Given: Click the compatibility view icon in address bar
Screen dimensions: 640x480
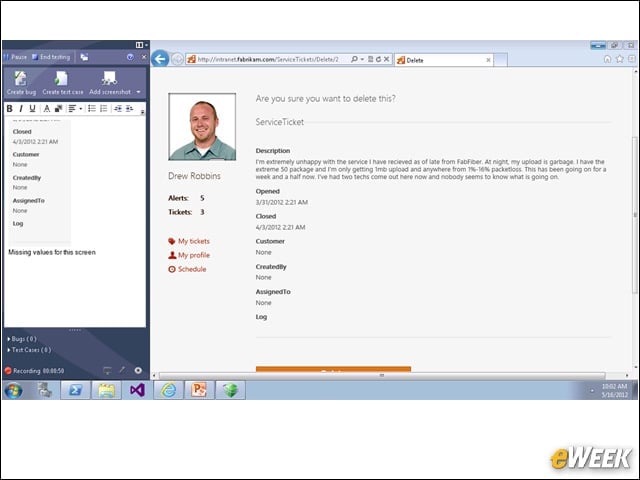Looking at the screenshot, I should 371,60.
